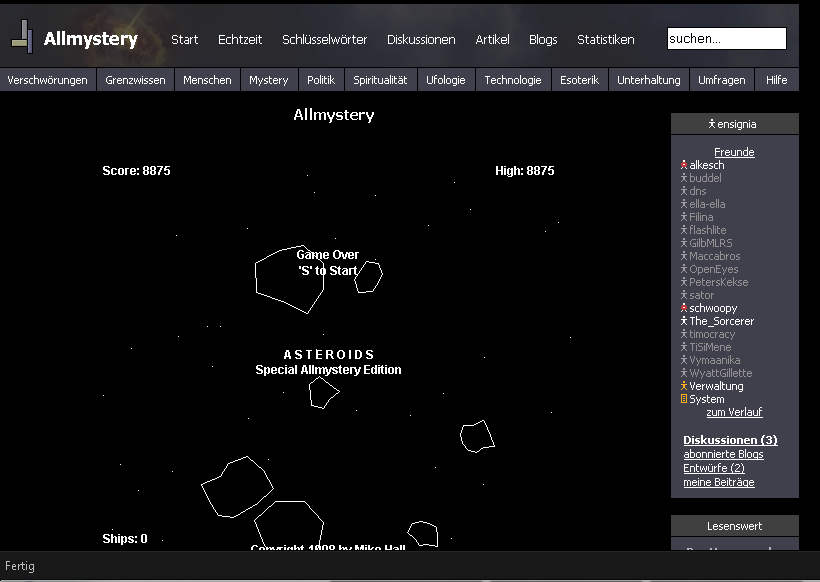Open friend ella-ella's profile
The image size is (820, 582).
pos(707,204)
